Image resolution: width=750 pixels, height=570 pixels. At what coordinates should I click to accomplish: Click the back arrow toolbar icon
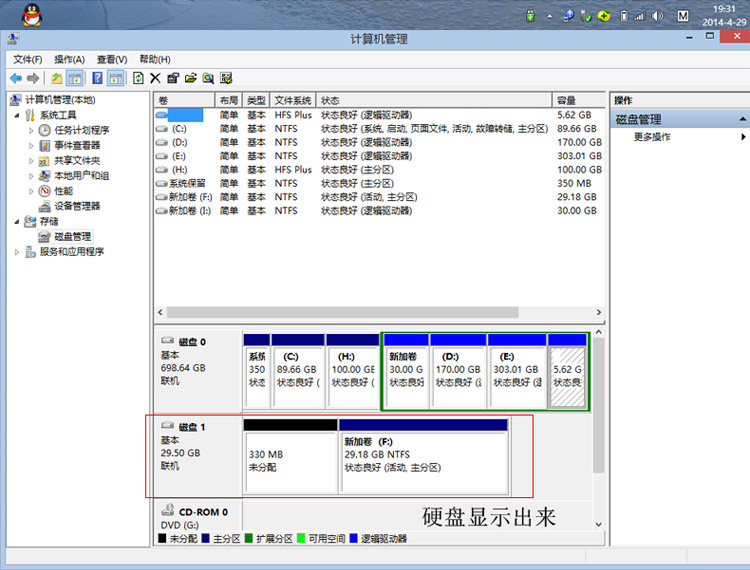tap(16, 78)
